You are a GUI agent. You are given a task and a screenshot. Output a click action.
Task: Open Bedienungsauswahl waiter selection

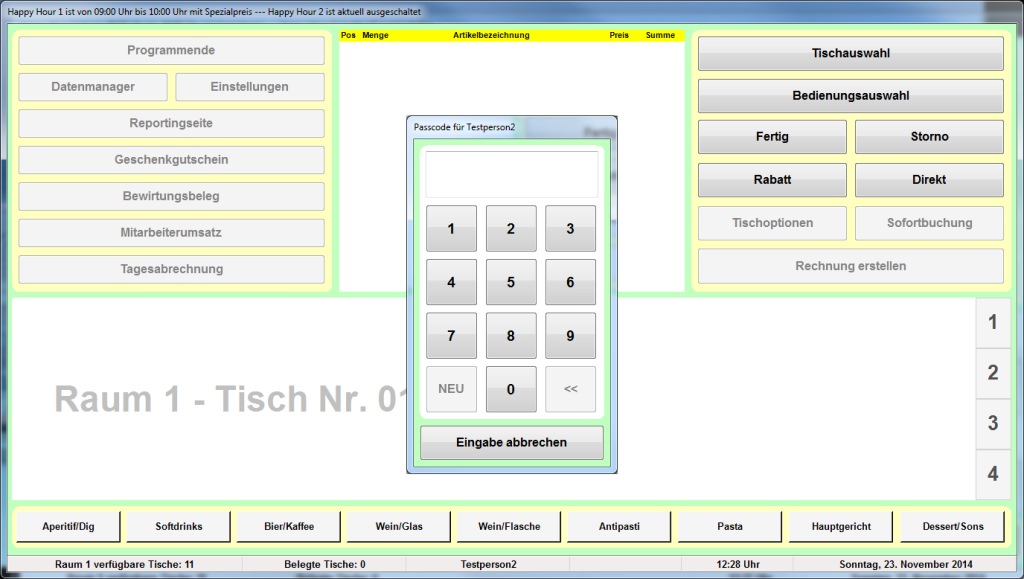[850, 96]
